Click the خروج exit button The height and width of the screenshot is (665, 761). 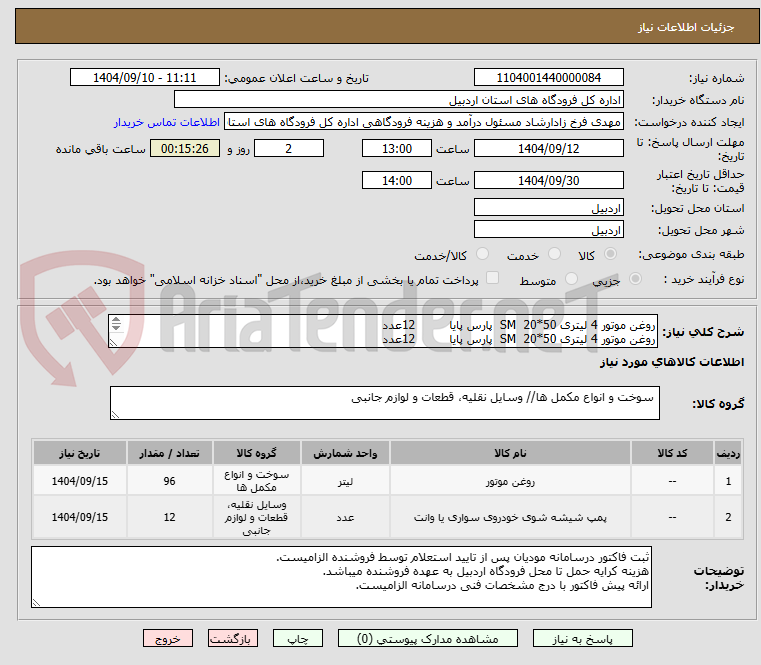pyautogui.click(x=167, y=638)
